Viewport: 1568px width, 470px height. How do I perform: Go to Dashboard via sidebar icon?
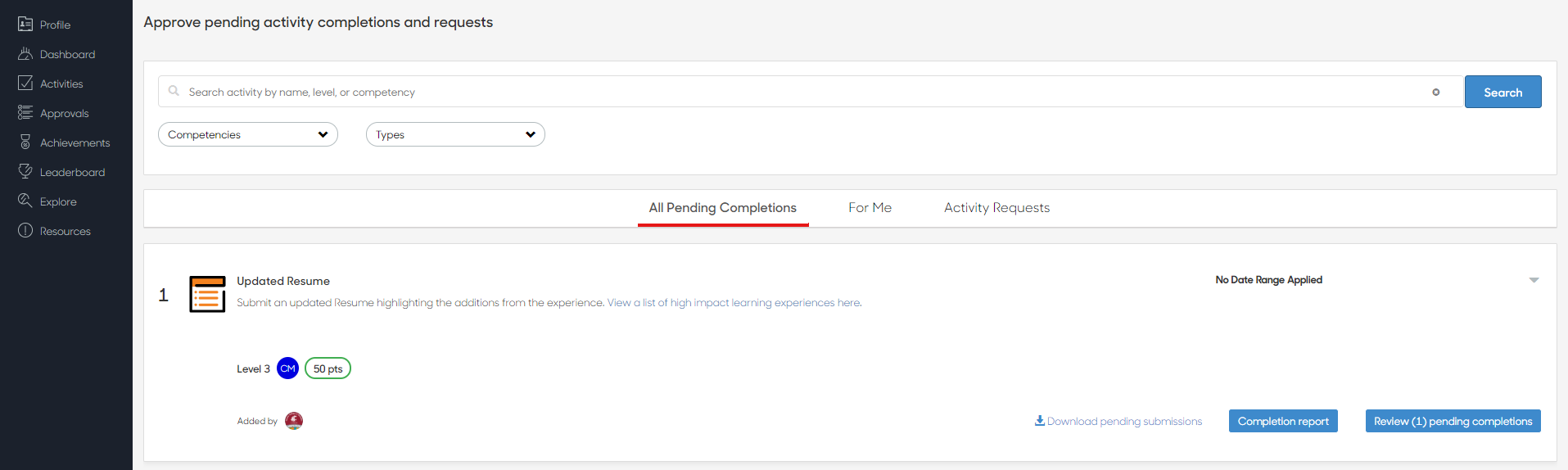point(25,54)
